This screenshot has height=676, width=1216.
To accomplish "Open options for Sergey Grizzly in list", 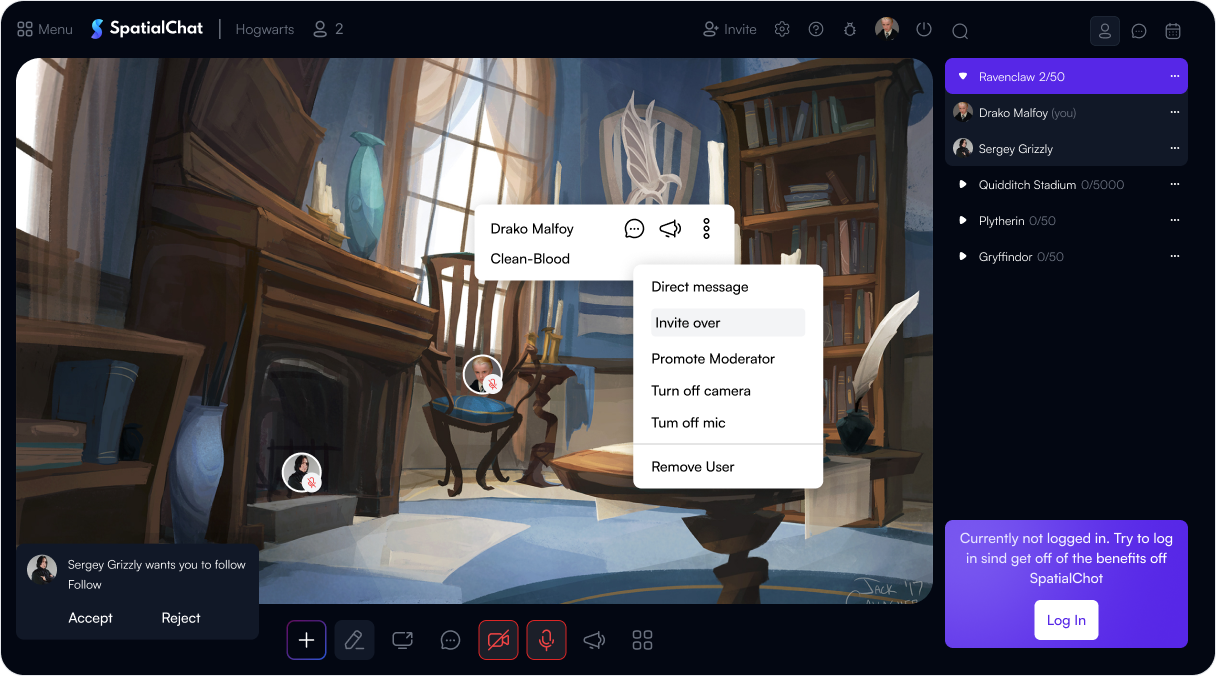I will point(1175,149).
